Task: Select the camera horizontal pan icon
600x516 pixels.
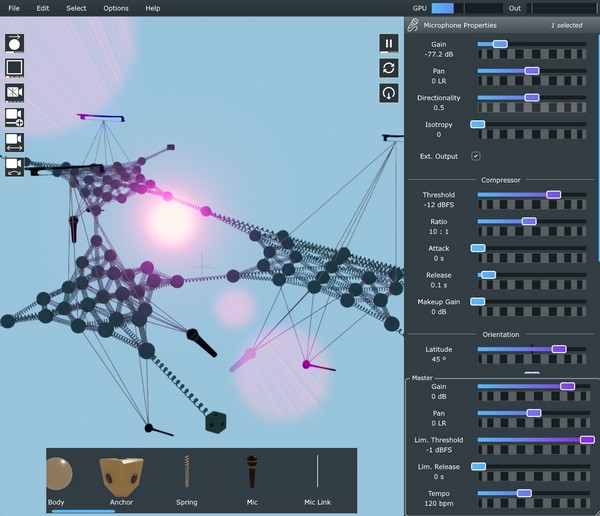Action: 14,141
